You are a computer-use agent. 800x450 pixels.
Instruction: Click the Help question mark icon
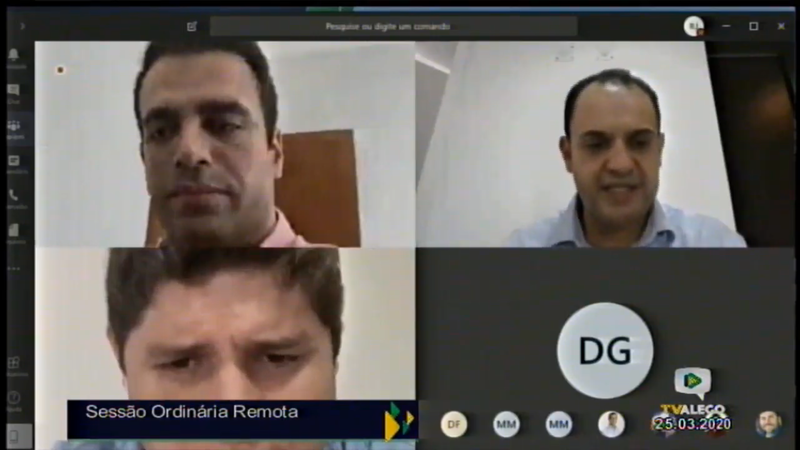click(14, 399)
